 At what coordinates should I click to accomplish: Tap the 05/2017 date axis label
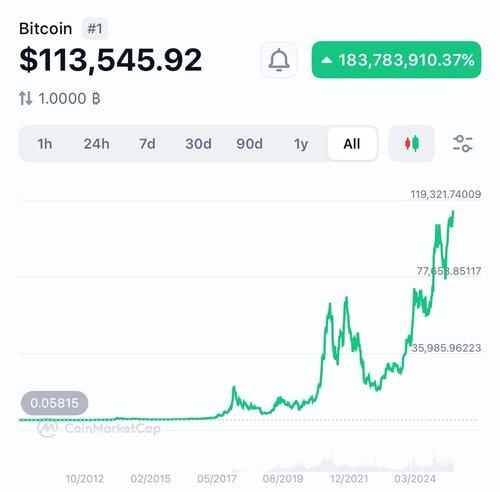pos(217,479)
